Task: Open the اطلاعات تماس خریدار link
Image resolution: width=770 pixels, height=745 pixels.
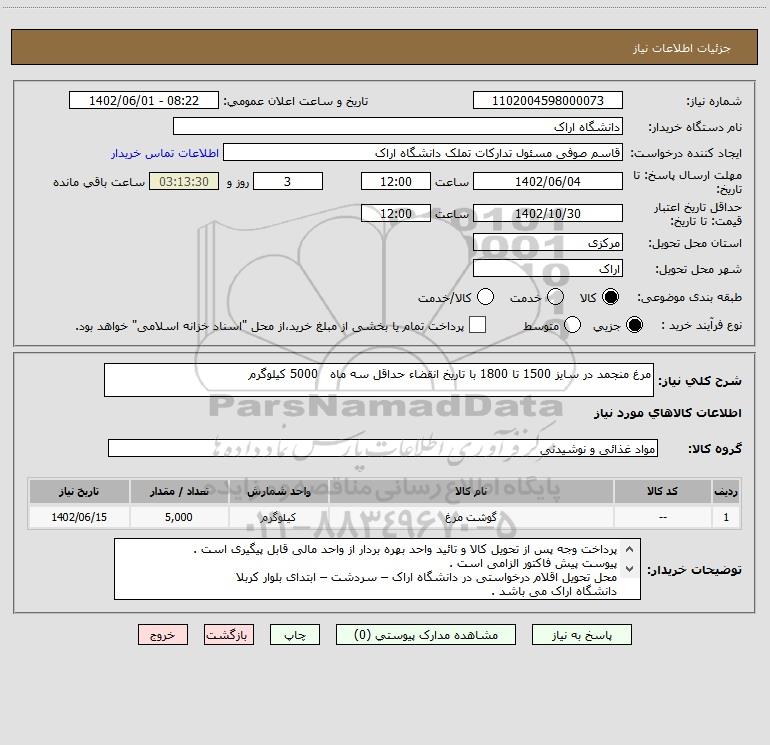Action: click(x=165, y=153)
